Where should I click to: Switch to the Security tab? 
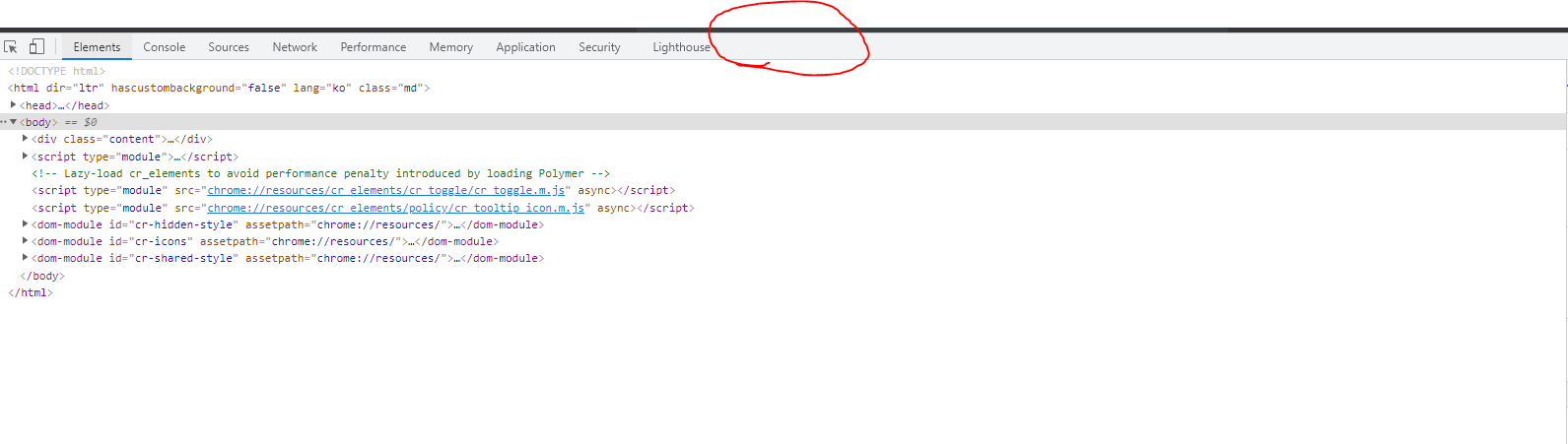click(x=599, y=47)
